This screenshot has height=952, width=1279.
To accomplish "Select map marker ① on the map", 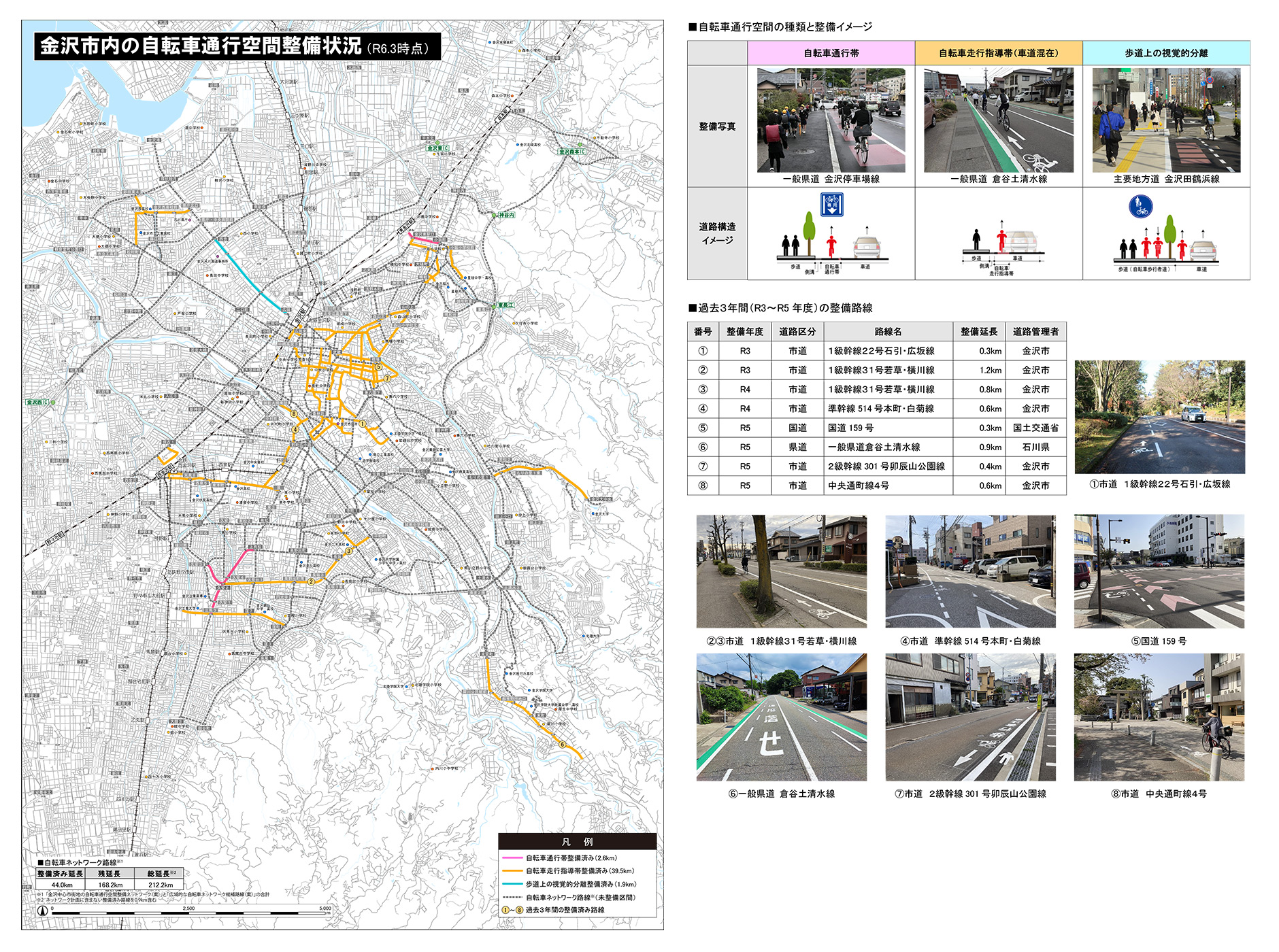I will coord(363,423).
